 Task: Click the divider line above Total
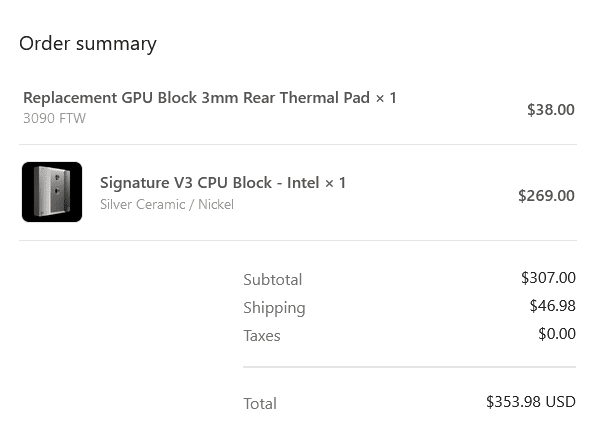[x=409, y=367]
